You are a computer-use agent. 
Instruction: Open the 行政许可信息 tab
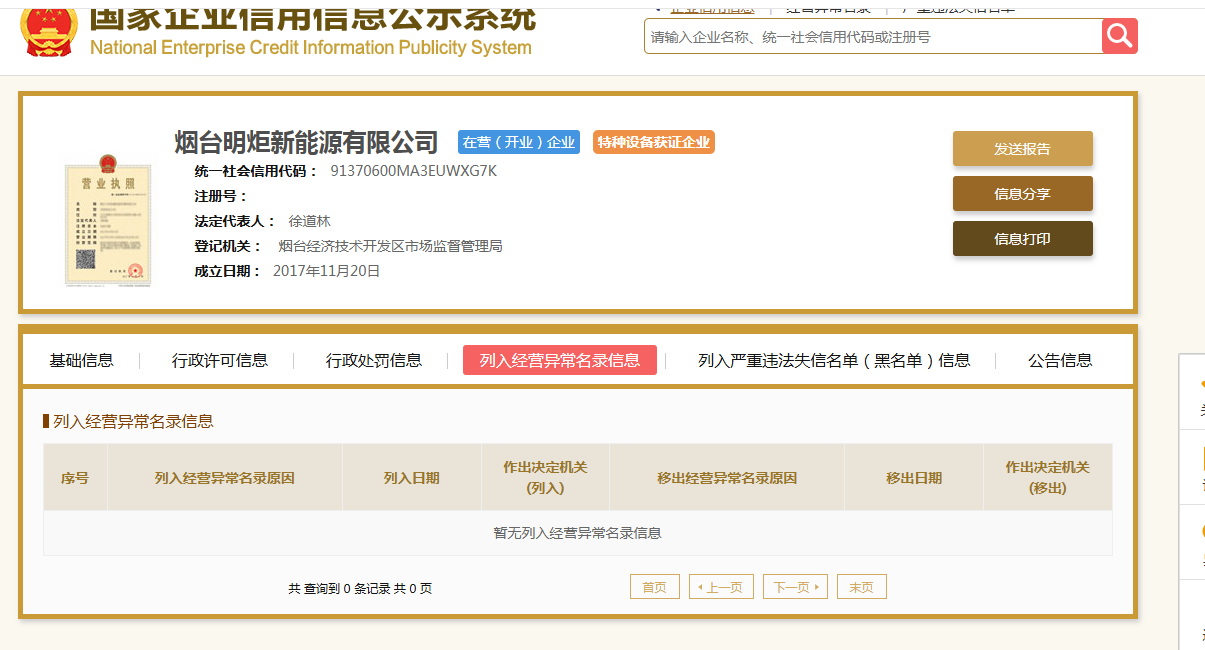pyautogui.click(x=220, y=360)
